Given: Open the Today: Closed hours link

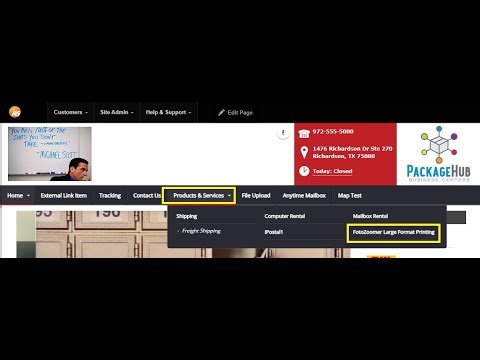Looking at the screenshot, I should click(332, 171).
